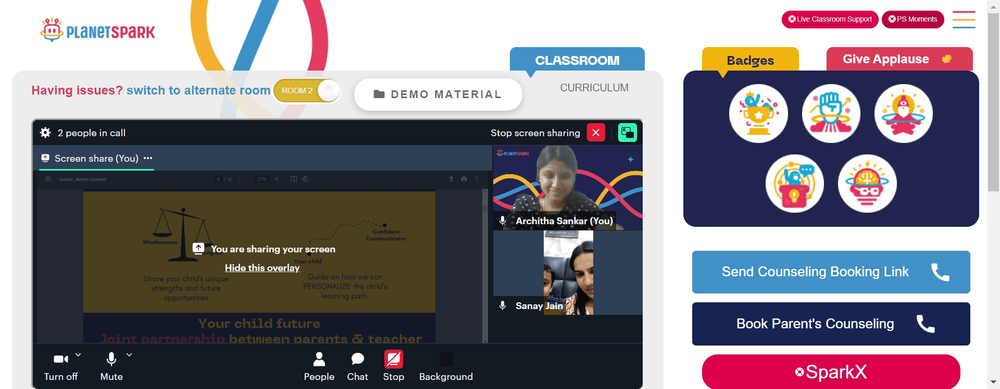Screen dimensions: 1000x389
Task: Click the page vertical scrollbar
Action: tap(994, 102)
